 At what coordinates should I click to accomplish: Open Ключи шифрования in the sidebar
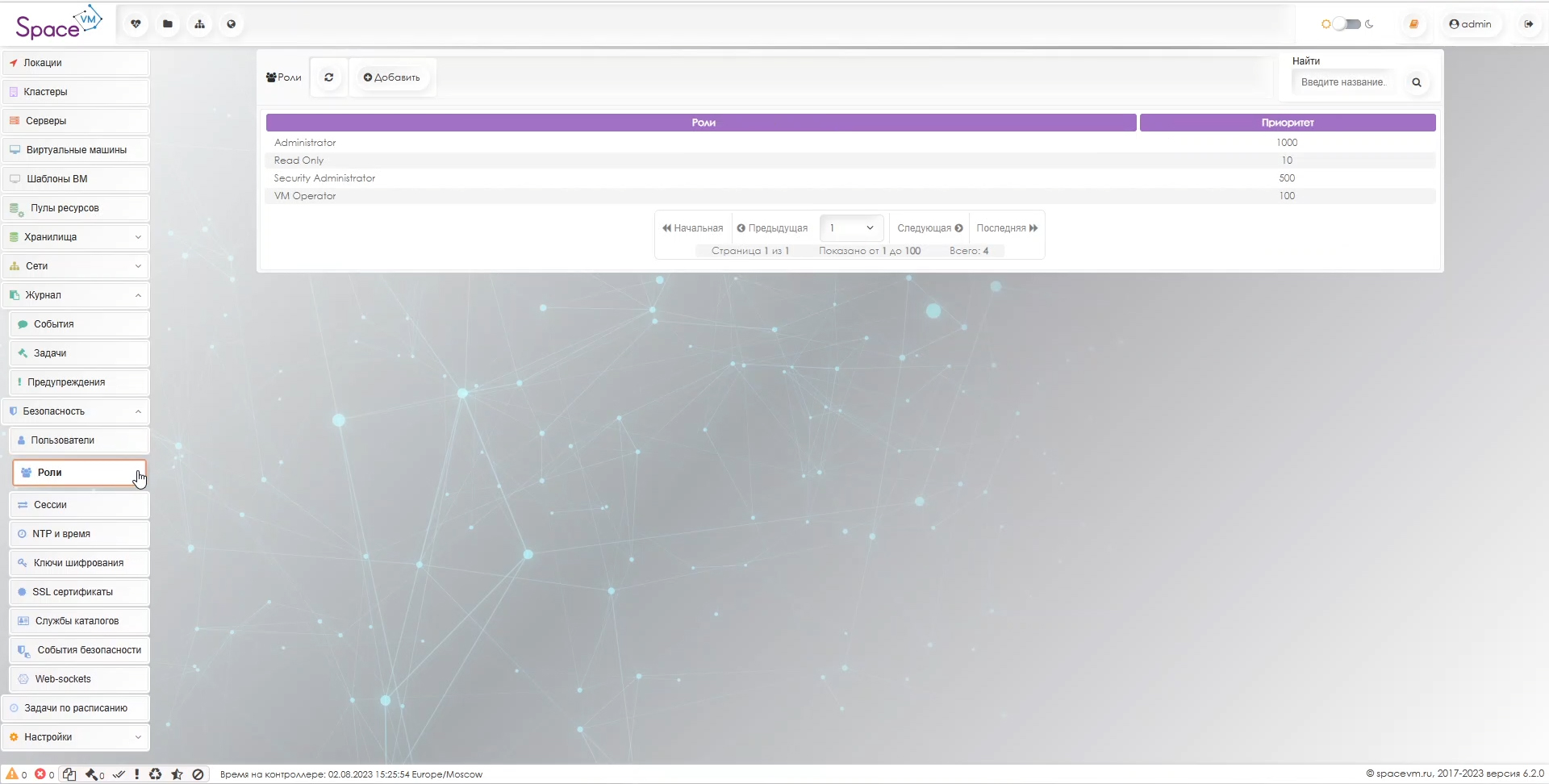[x=79, y=563]
